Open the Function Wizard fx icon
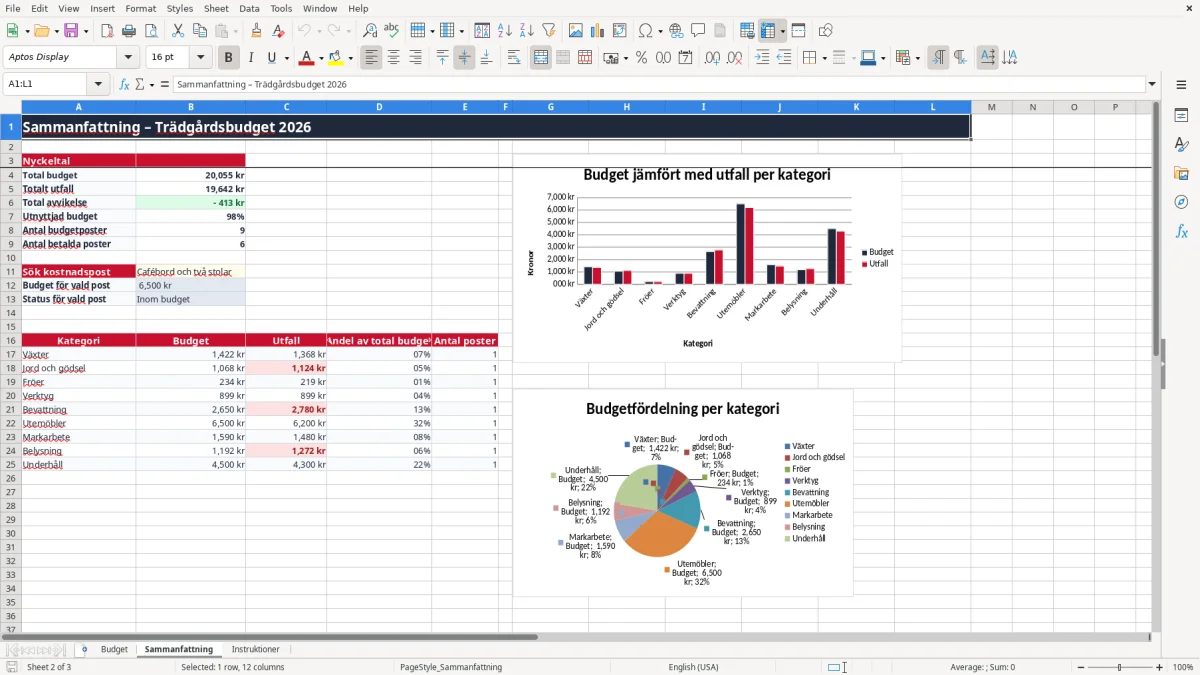1200x675 pixels. coord(125,85)
